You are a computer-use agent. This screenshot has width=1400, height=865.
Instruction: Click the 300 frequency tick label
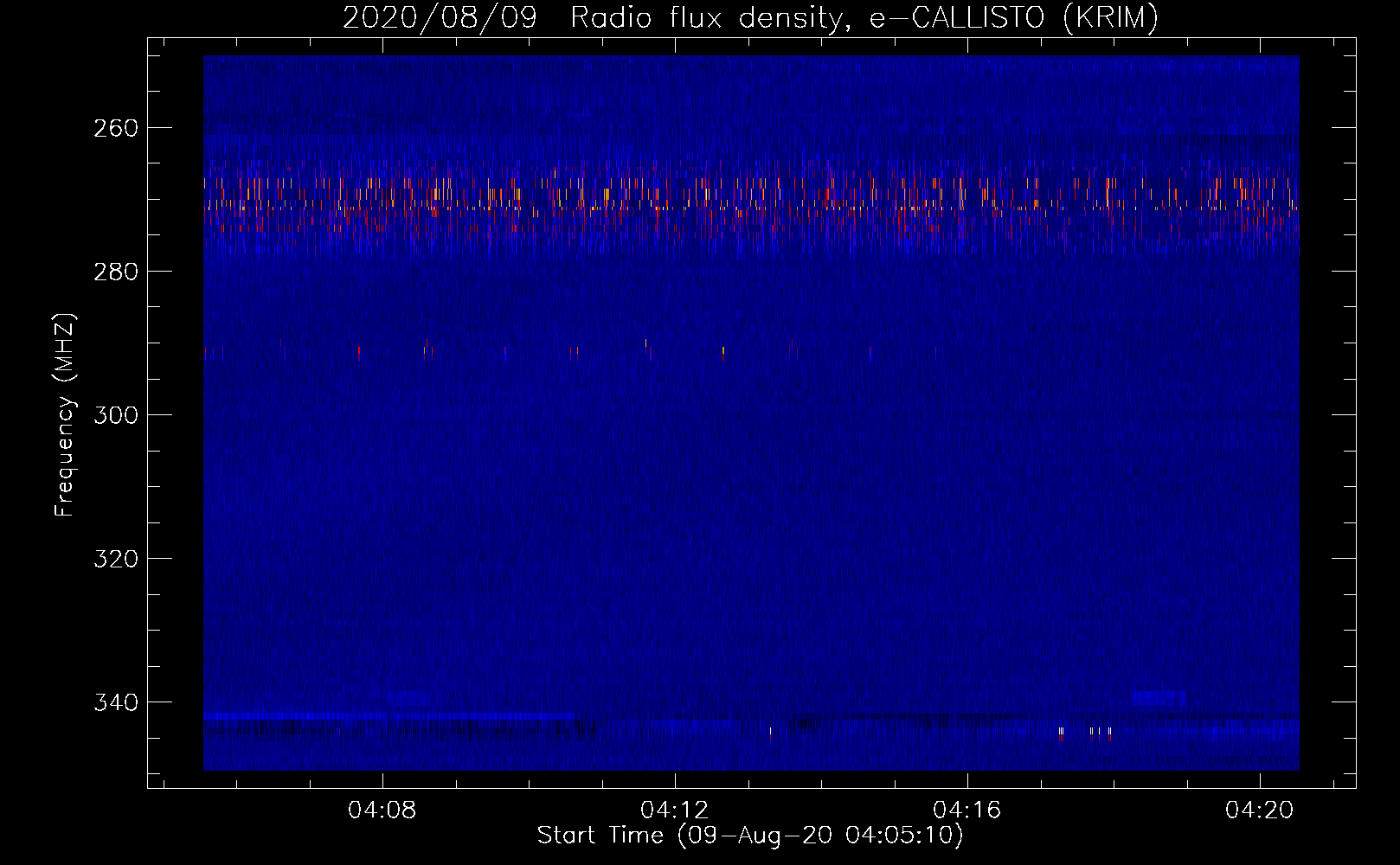click(x=115, y=415)
